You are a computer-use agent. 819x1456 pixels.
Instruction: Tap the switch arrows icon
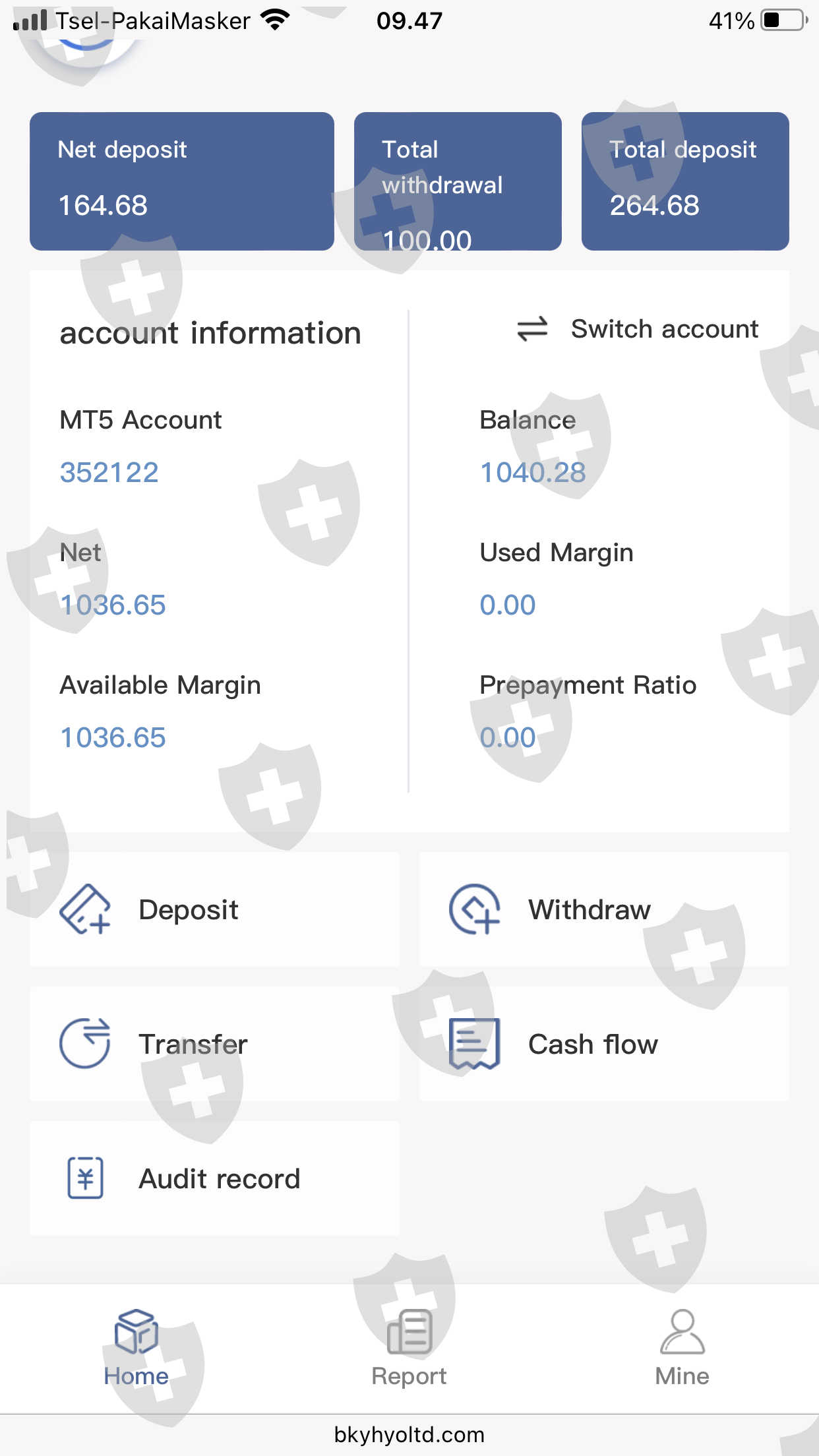532,328
